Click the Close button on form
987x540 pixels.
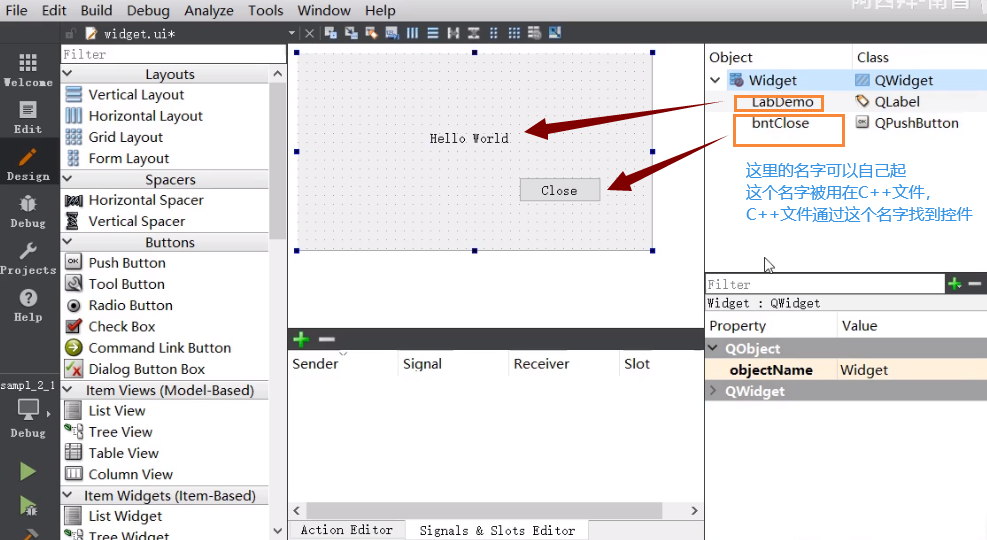(x=559, y=190)
